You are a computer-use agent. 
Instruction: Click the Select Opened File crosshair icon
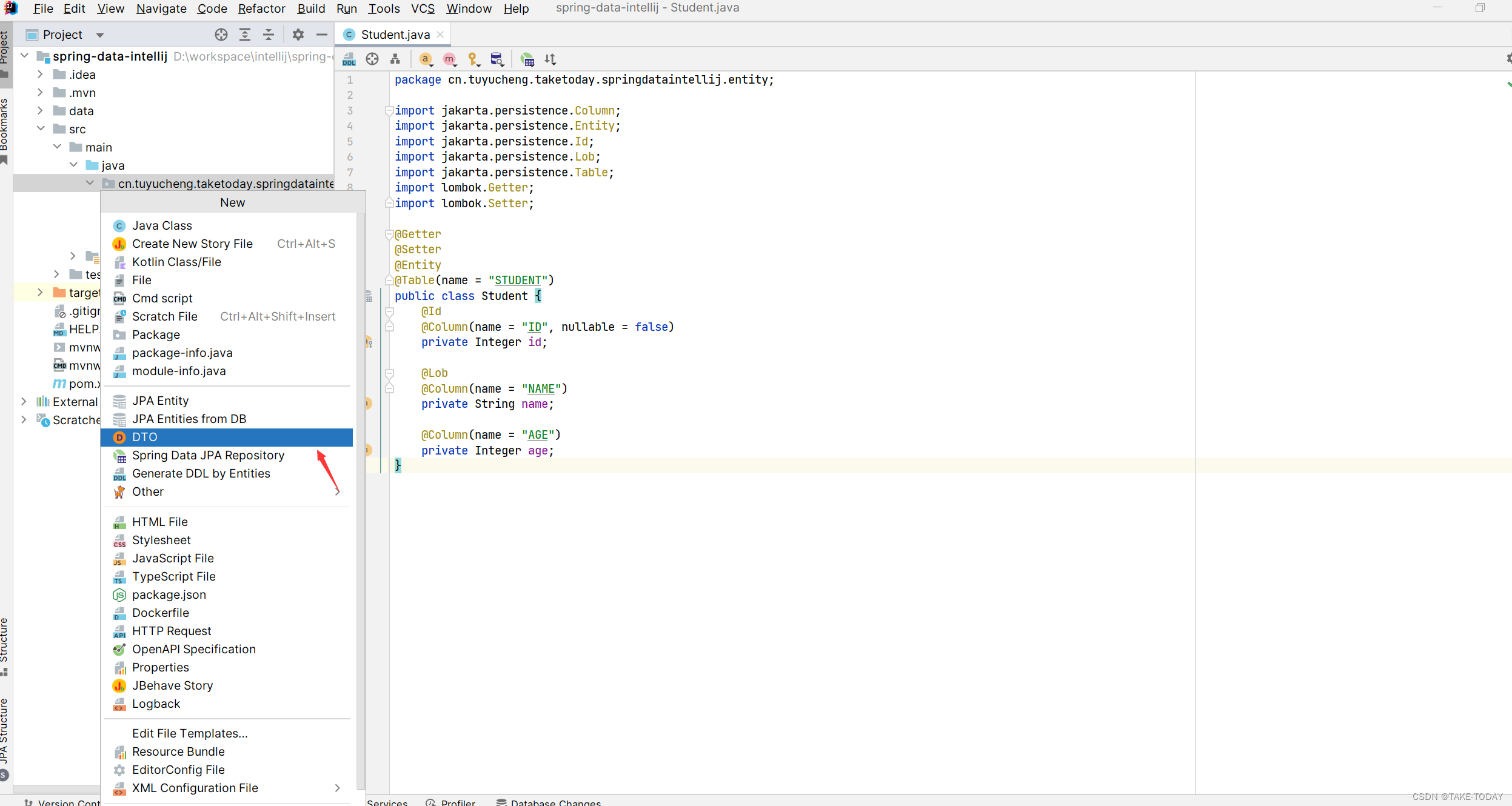point(221,35)
